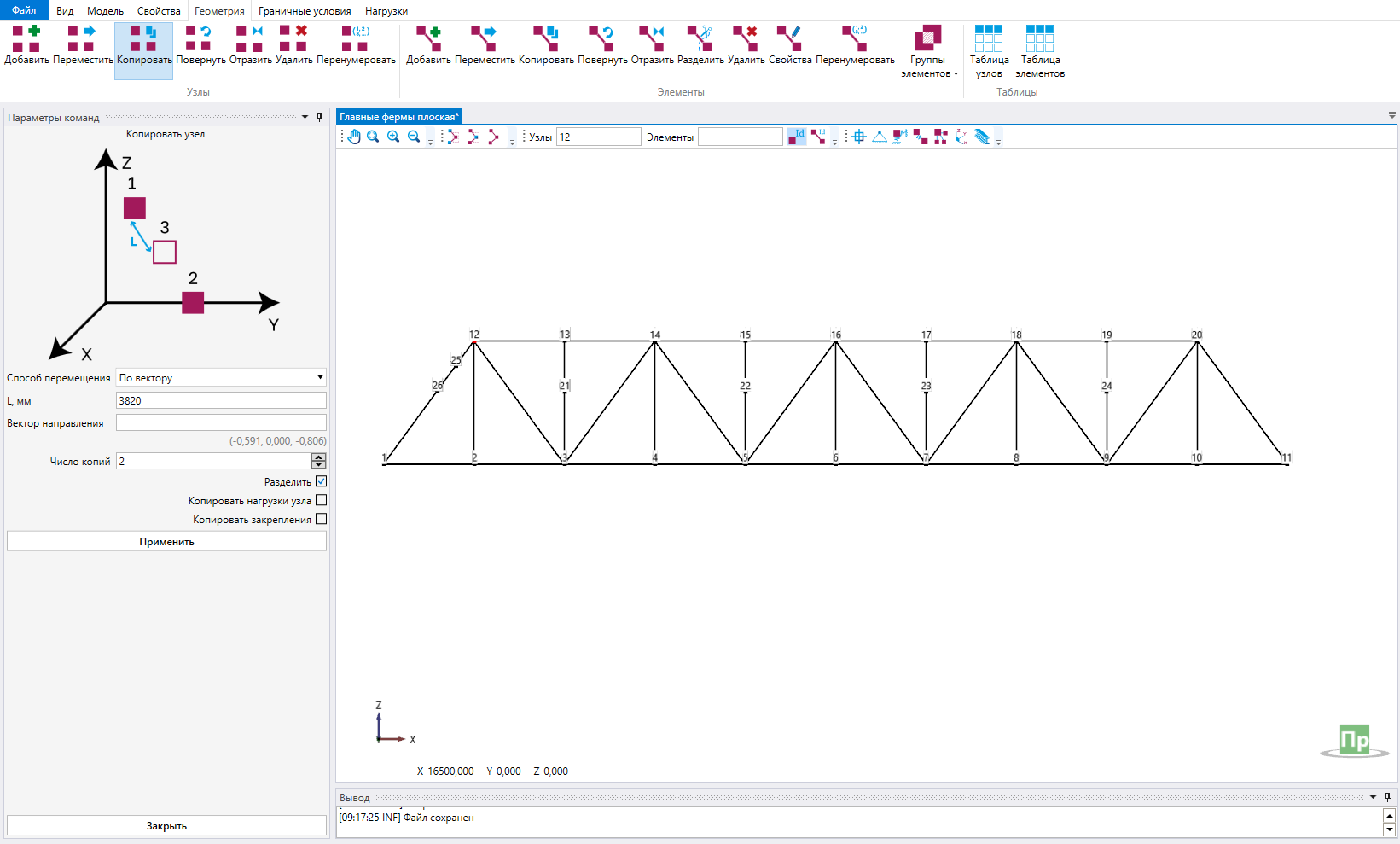Click the zoom in magnifier
Image resolution: width=1400 pixels, height=844 pixels.
click(x=393, y=137)
